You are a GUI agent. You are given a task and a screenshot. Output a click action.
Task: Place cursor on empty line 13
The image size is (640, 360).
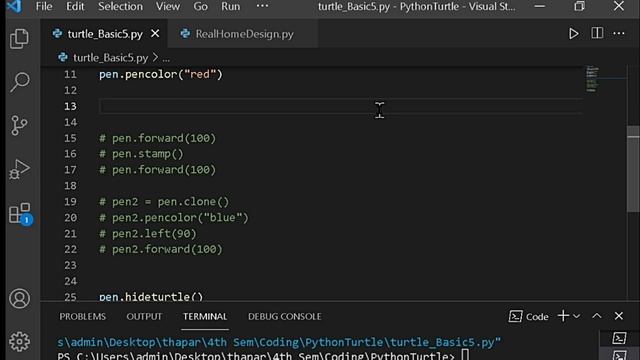pos(341,106)
